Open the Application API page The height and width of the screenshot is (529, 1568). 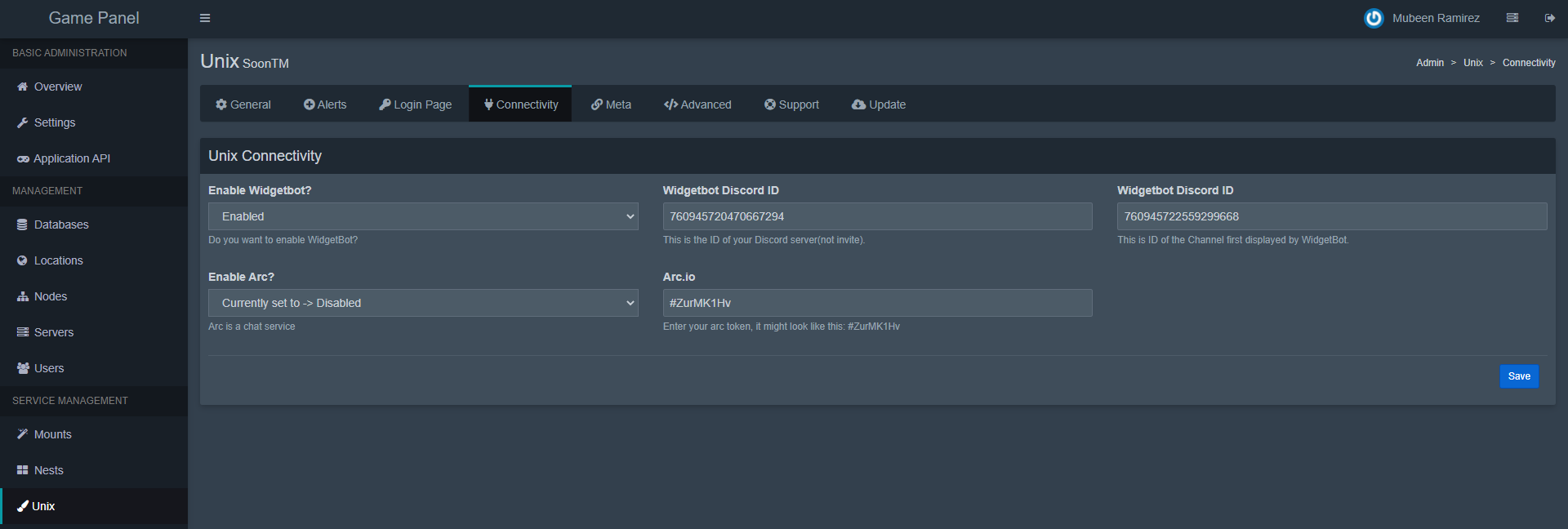tap(71, 158)
